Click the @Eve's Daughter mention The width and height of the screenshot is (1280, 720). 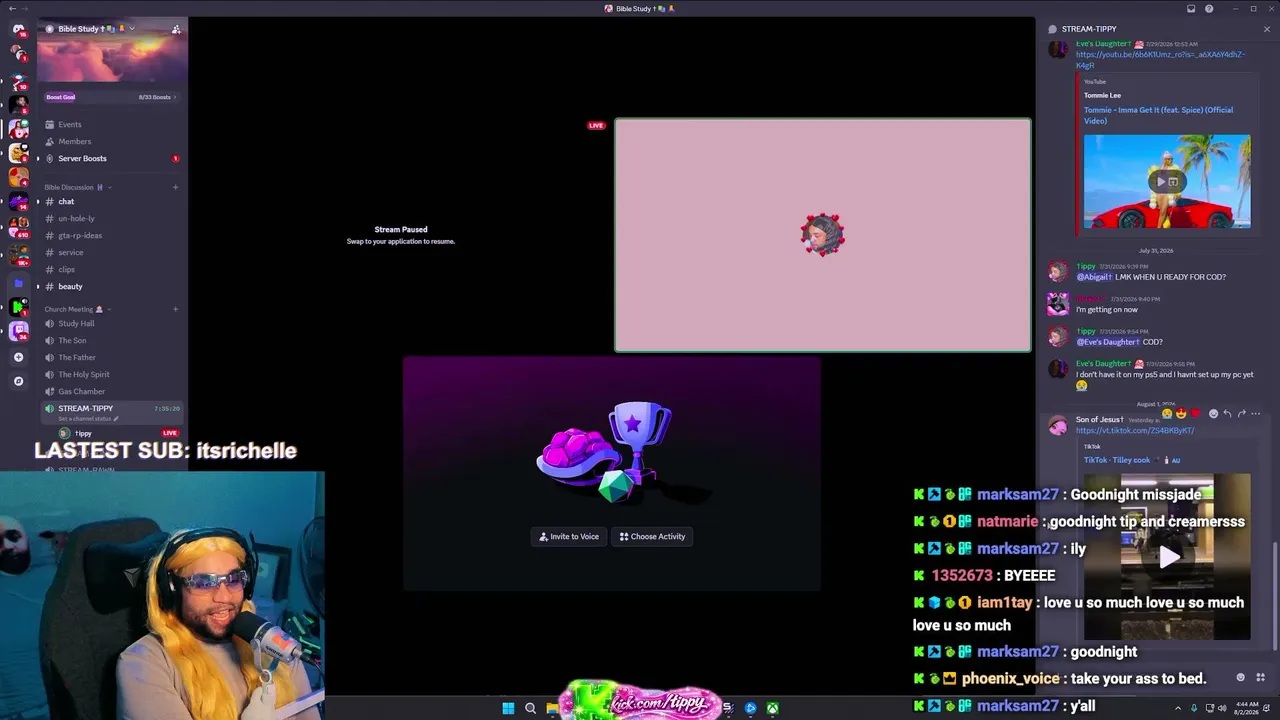pos(1108,342)
